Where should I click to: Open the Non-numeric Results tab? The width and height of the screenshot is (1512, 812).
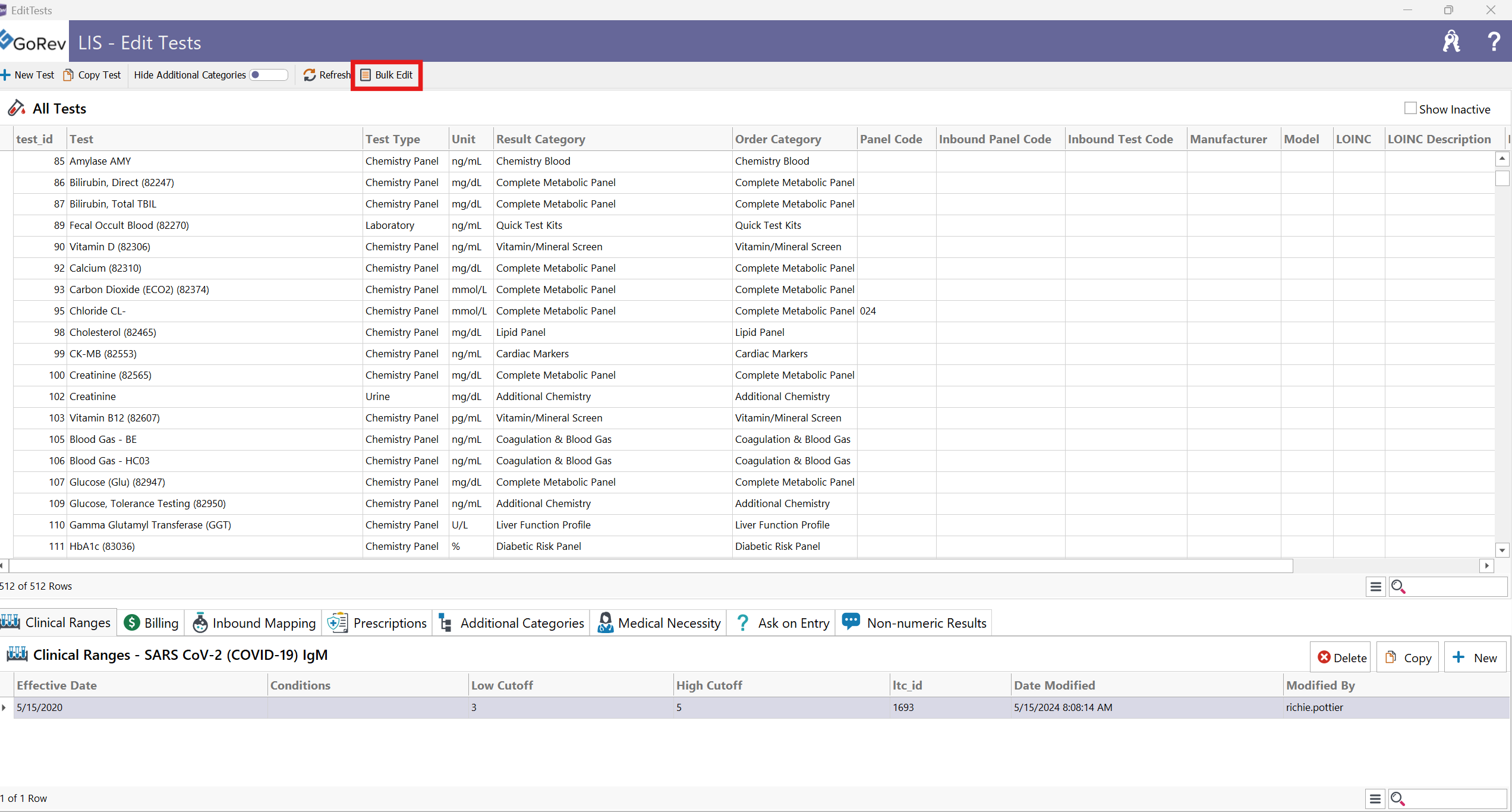point(913,622)
